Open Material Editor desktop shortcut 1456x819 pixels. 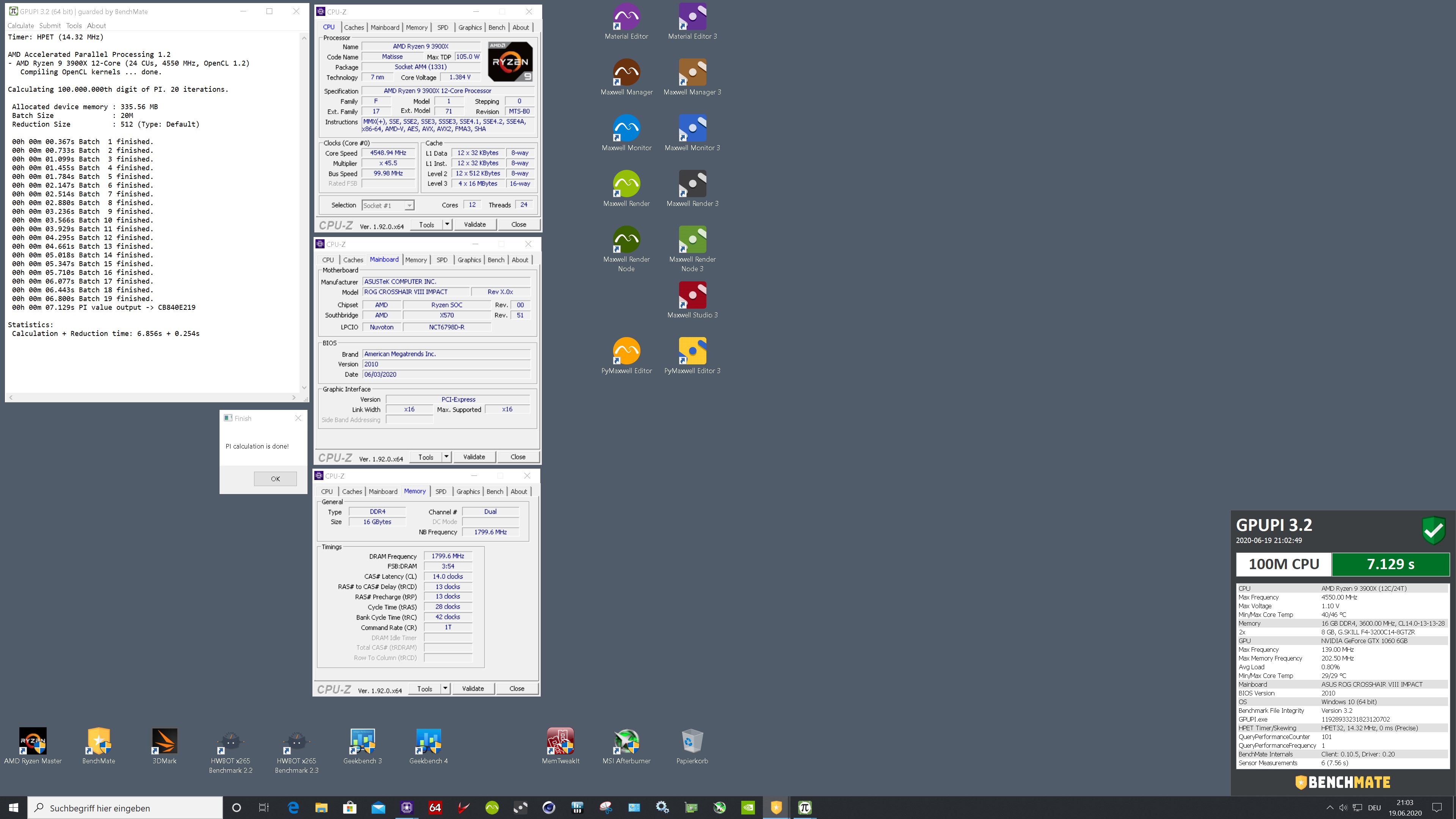[x=626, y=22]
